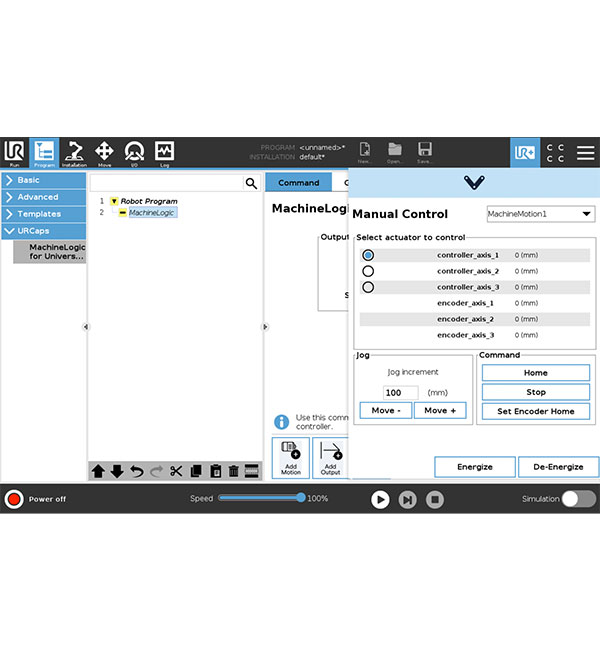Expand the Advanced section
Screen dimensions: 600x650
[x=44, y=197]
